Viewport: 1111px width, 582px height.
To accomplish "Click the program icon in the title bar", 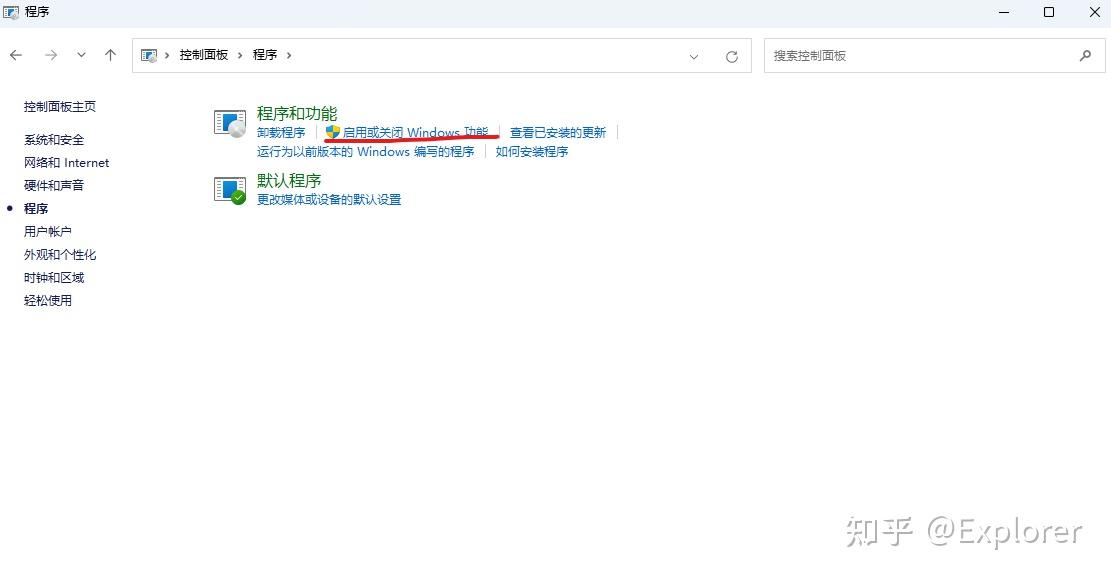I will [x=11, y=11].
